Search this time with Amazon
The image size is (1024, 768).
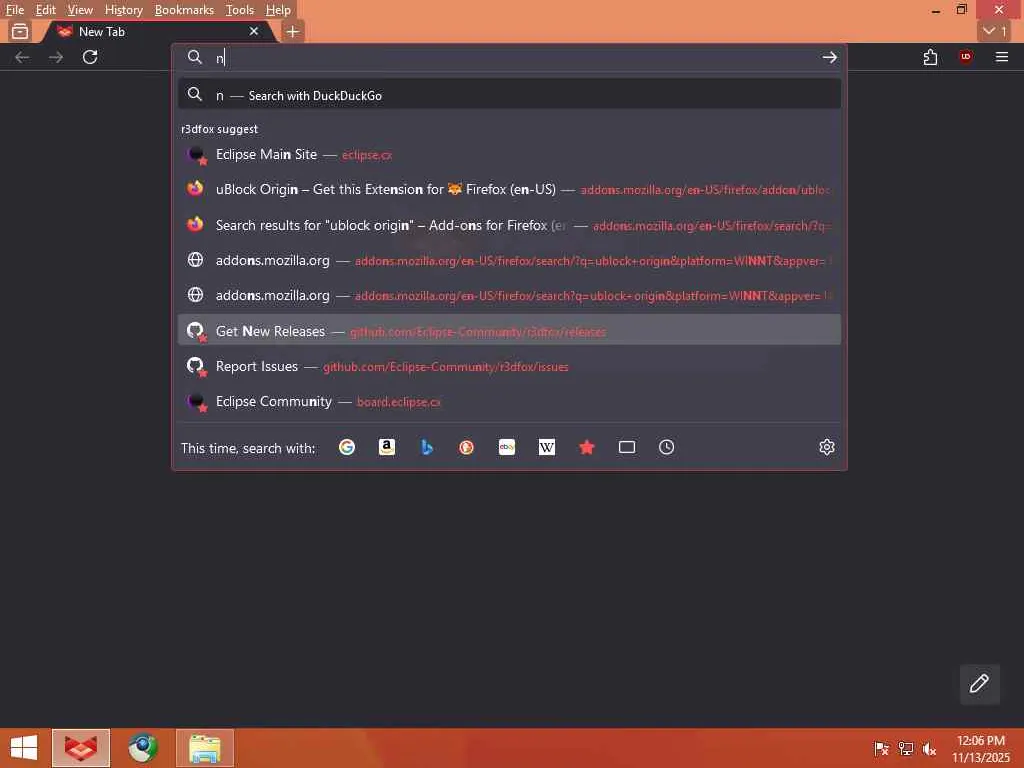coord(387,447)
